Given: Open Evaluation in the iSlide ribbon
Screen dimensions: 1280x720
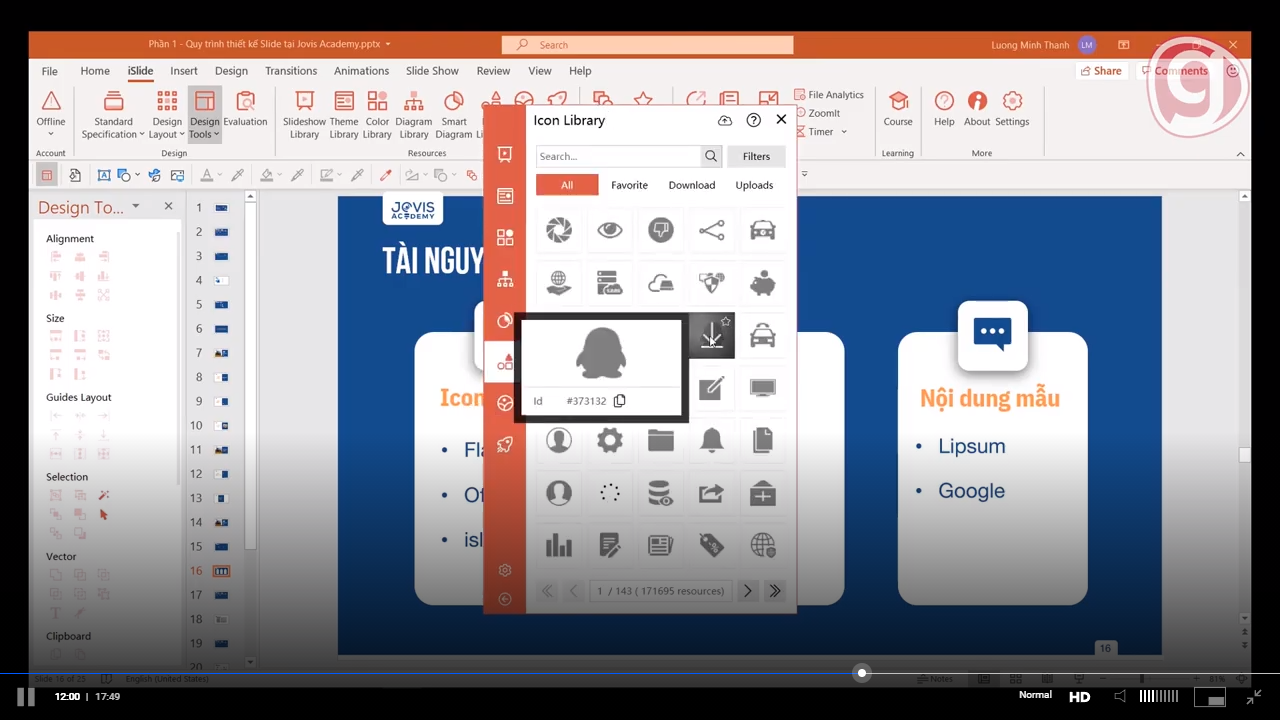Looking at the screenshot, I should click(245, 110).
